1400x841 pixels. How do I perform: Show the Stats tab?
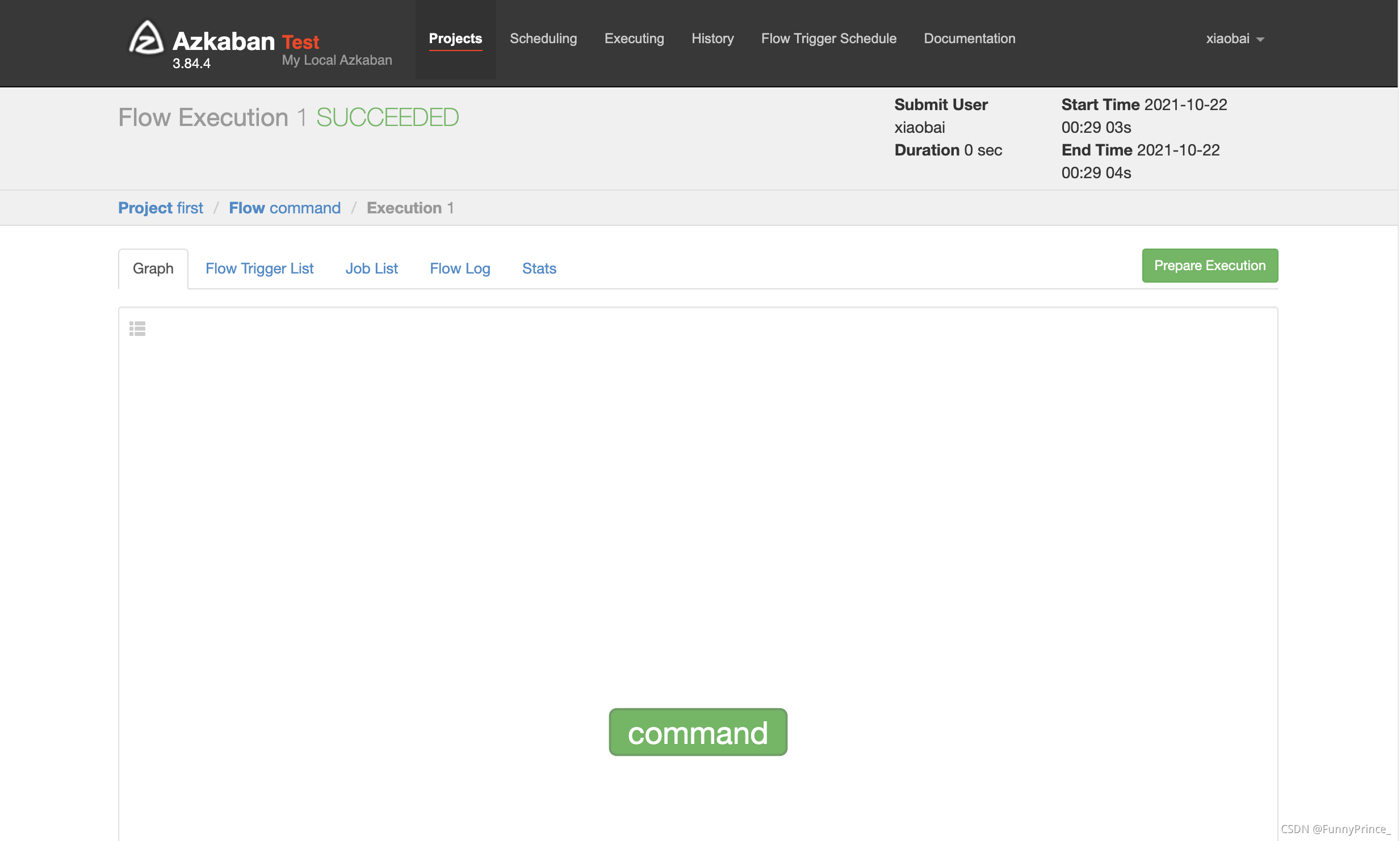coord(539,268)
